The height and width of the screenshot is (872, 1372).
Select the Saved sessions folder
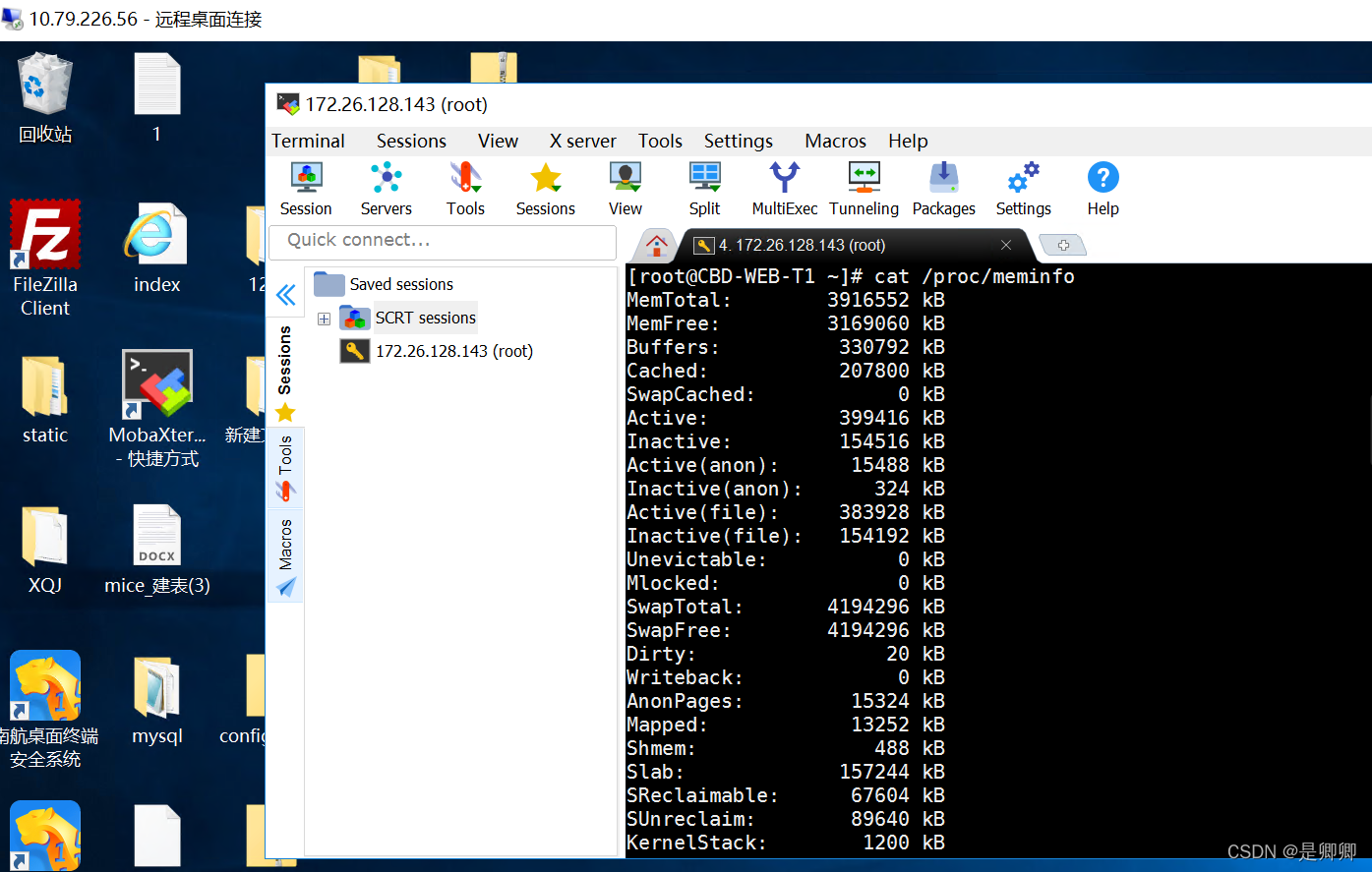(384, 284)
